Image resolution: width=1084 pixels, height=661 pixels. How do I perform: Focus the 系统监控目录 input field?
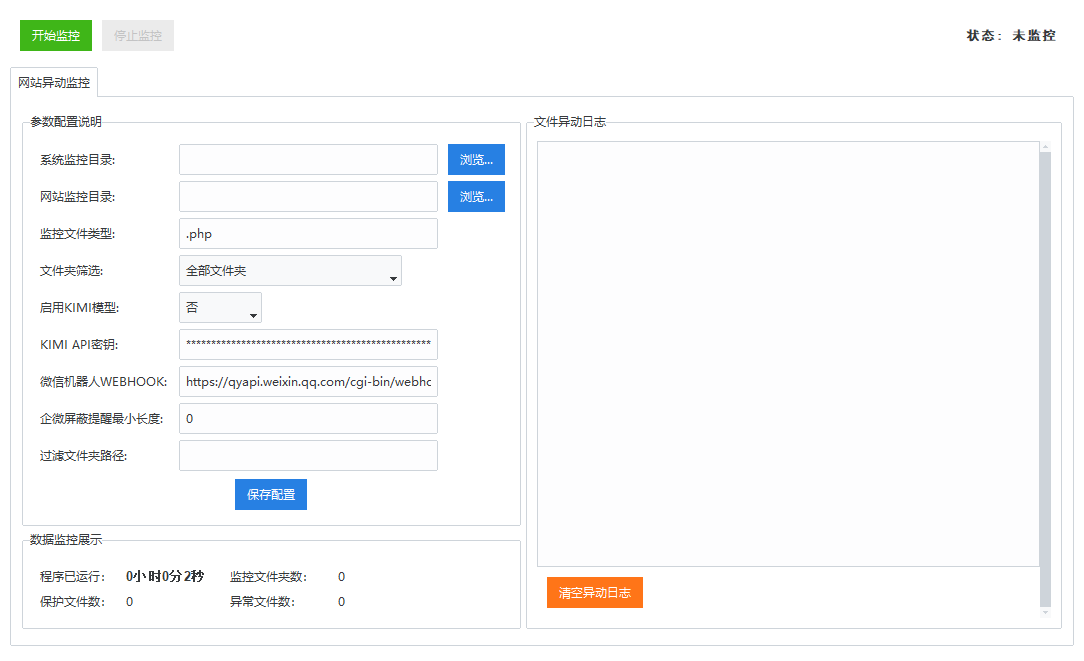[x=308, y=160]
